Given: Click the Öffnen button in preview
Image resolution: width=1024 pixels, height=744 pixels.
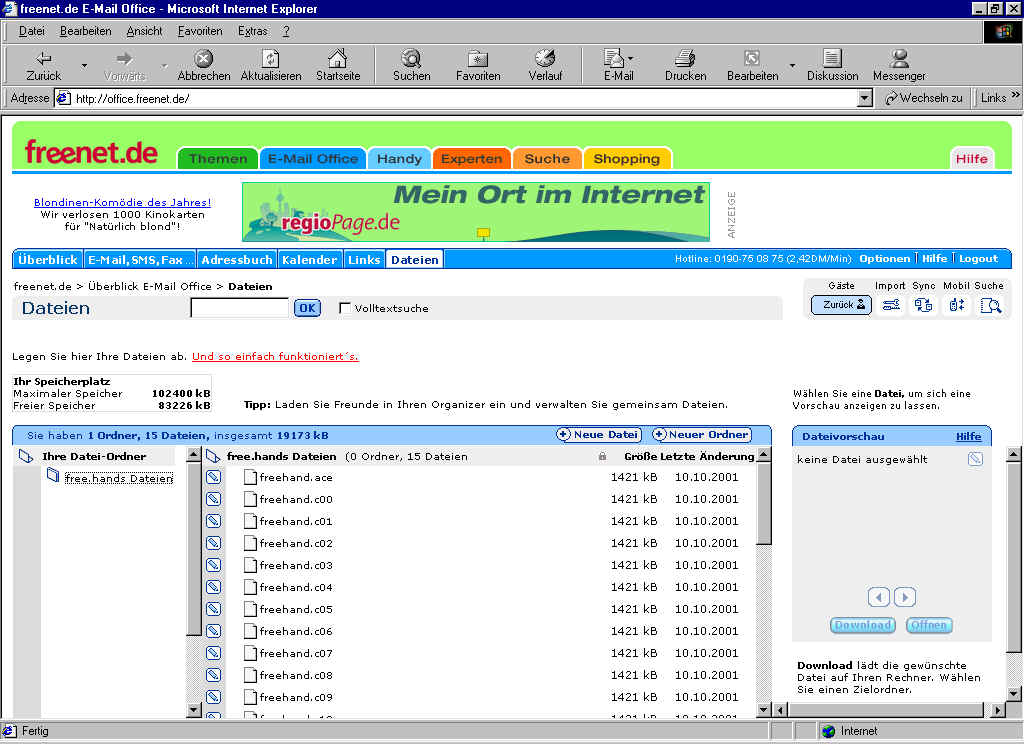Looking at the screenshot, I should tap(929, 625).
